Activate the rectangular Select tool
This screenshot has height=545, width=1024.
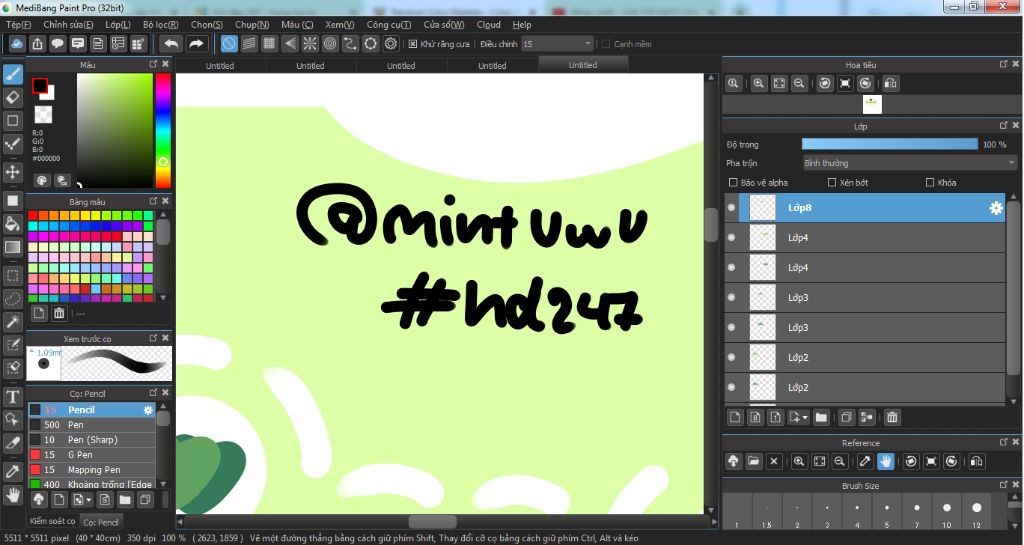coord(12,275)
